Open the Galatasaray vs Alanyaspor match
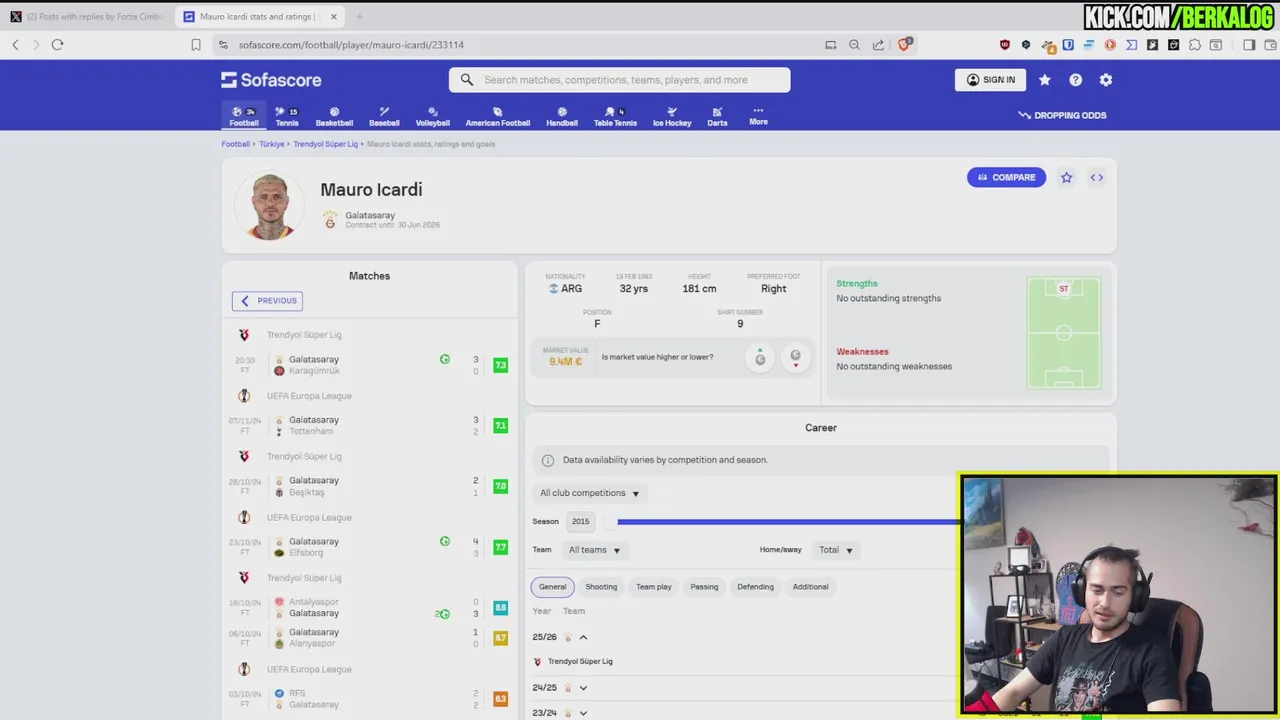This screenshot has width=1280, height=720. (369, 638)
